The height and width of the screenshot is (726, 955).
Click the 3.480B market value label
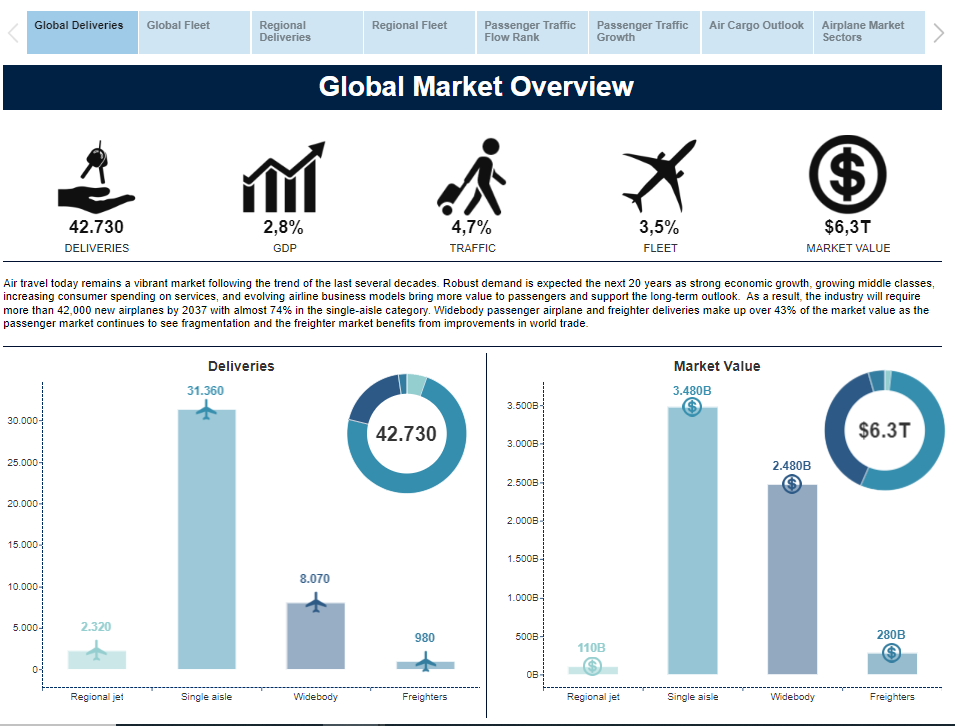point(692,390)
